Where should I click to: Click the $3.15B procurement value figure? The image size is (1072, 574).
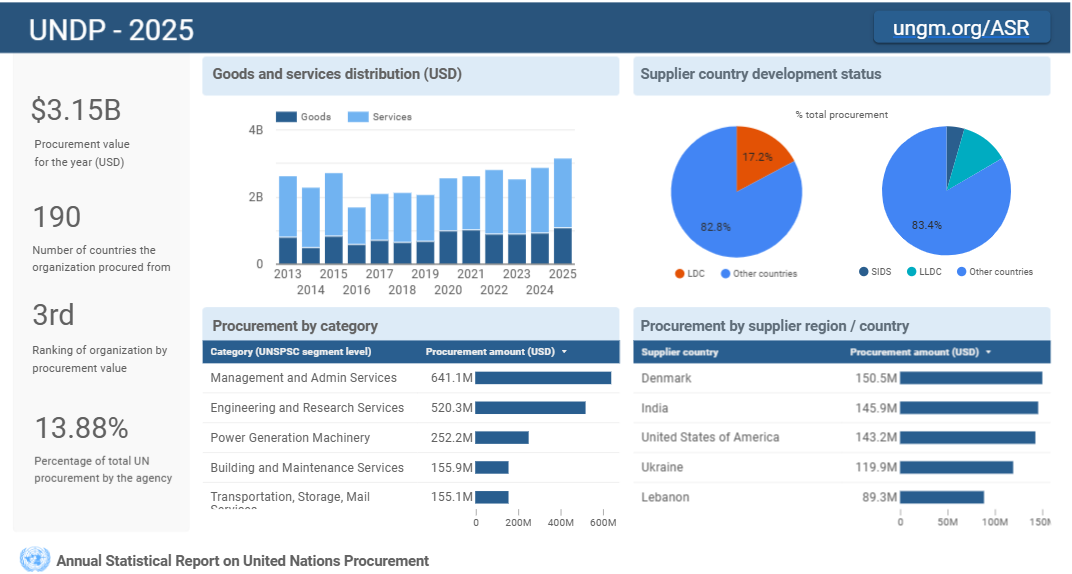76,110
